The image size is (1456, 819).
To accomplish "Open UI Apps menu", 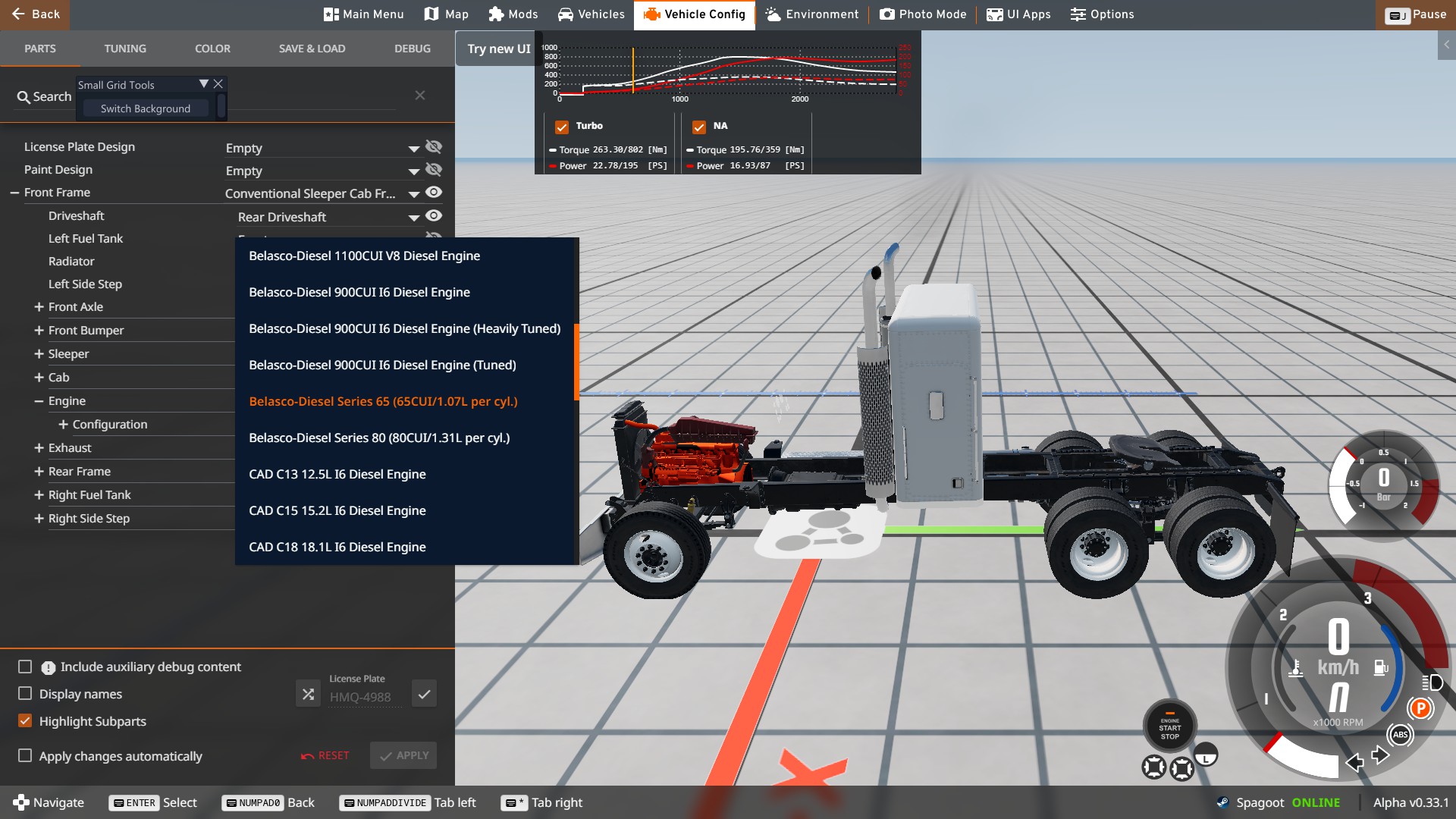I will point(1018,14).
